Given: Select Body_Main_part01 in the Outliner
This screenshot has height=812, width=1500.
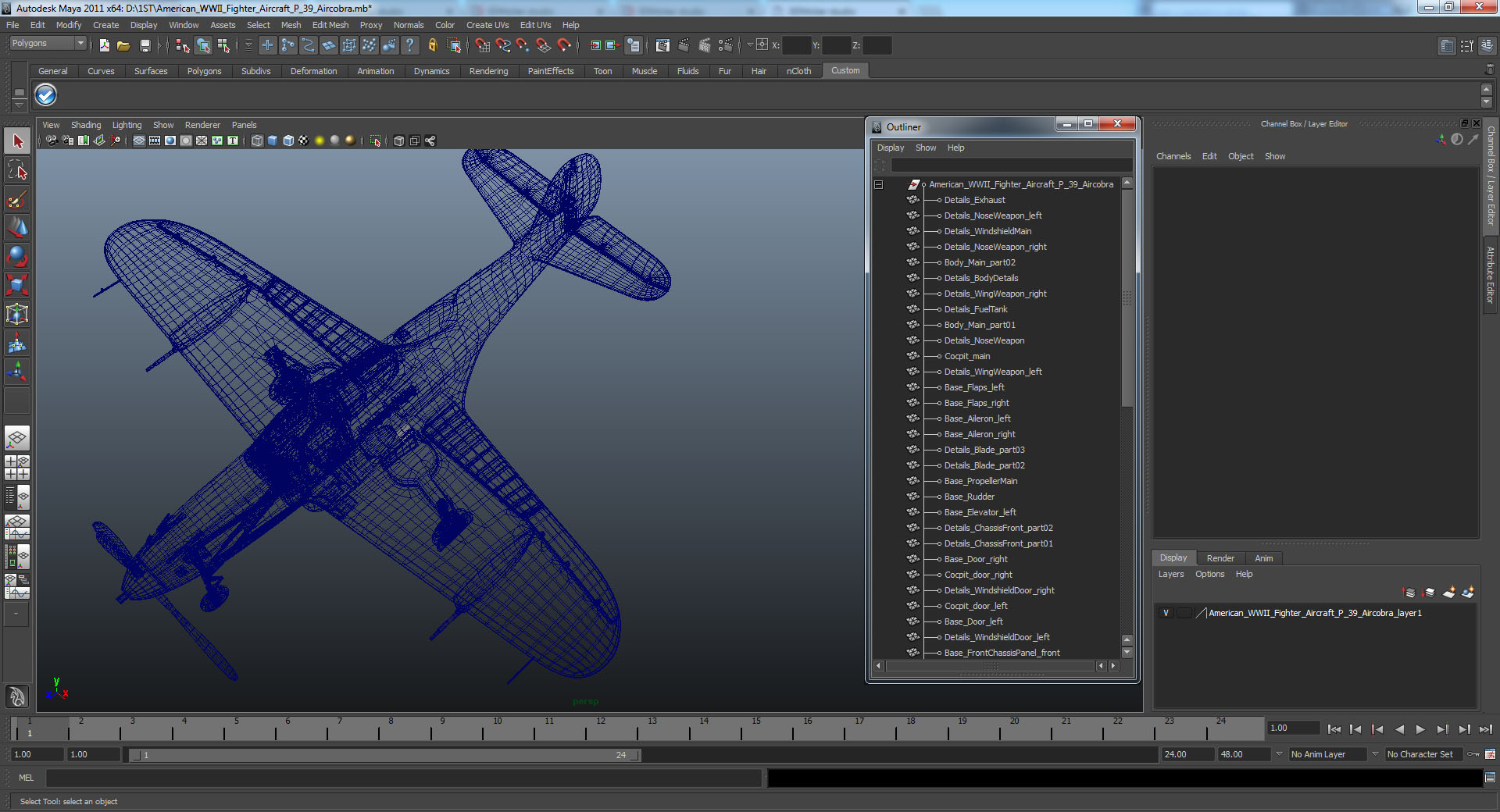Looking at the screenshot, I should pyautogui.click(x=980, y=325).
